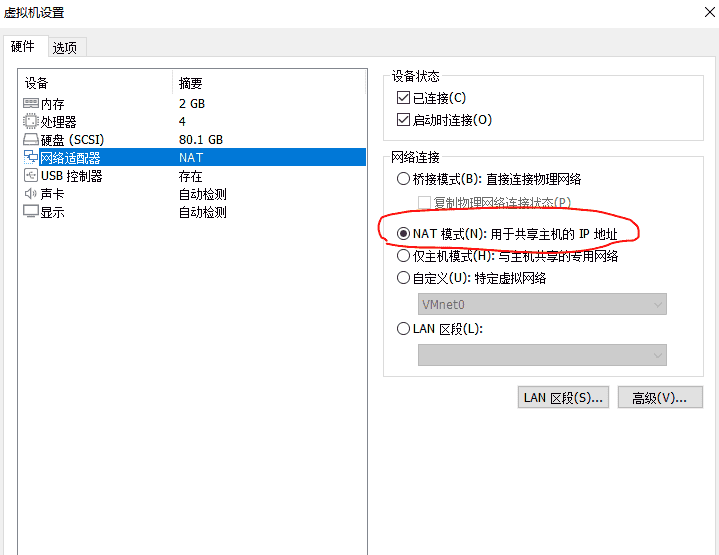Switch to the 选项 tab
The height and width of the screenshot is (555, 719).
pyautogui.click(x=65, y=48)
